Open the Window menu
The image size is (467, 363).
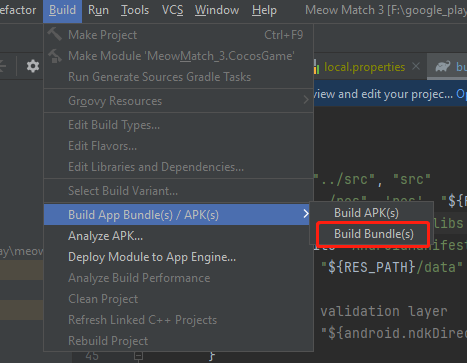[217, 10]
